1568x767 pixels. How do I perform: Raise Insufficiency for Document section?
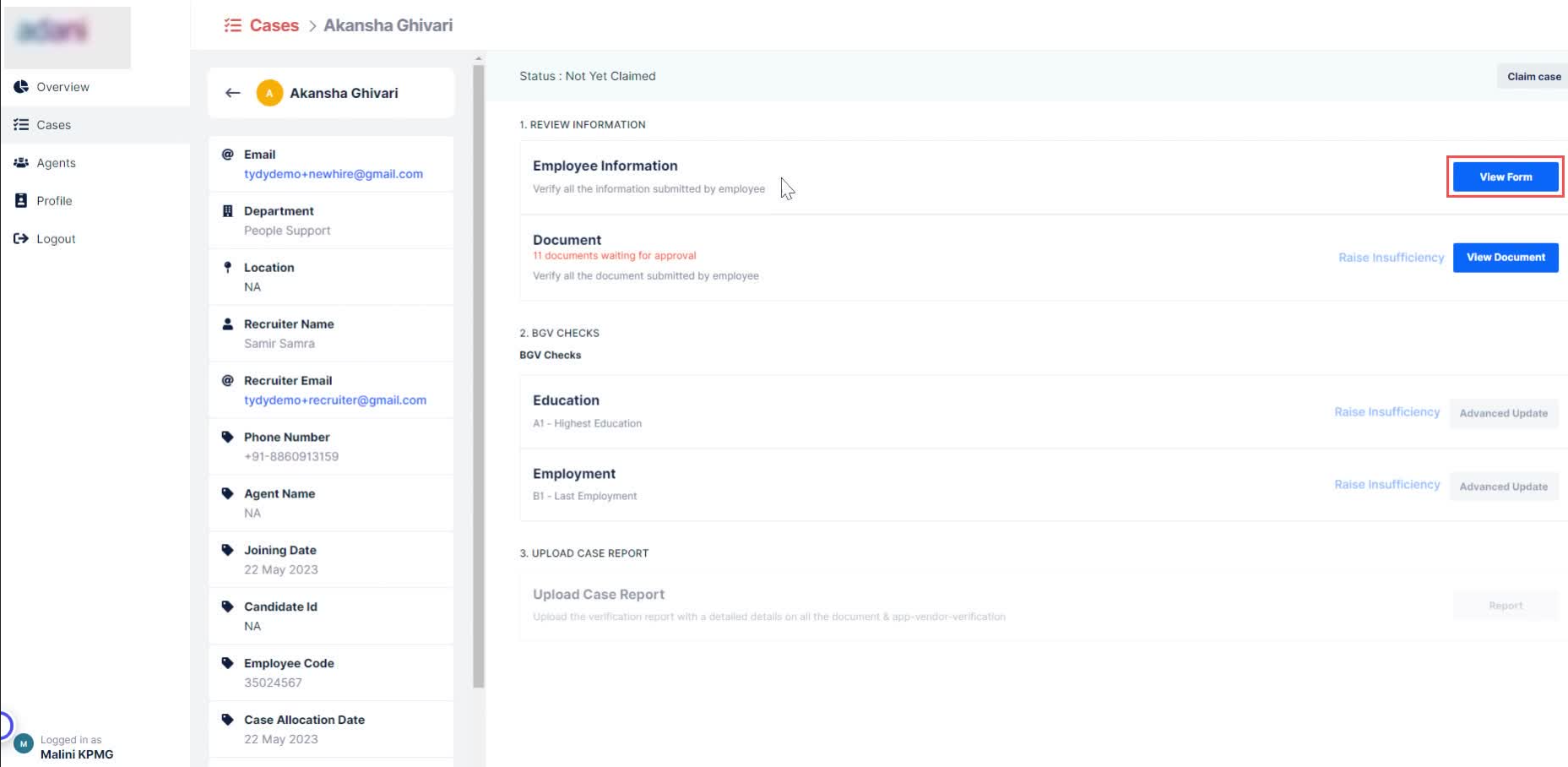coord(1392,258)
